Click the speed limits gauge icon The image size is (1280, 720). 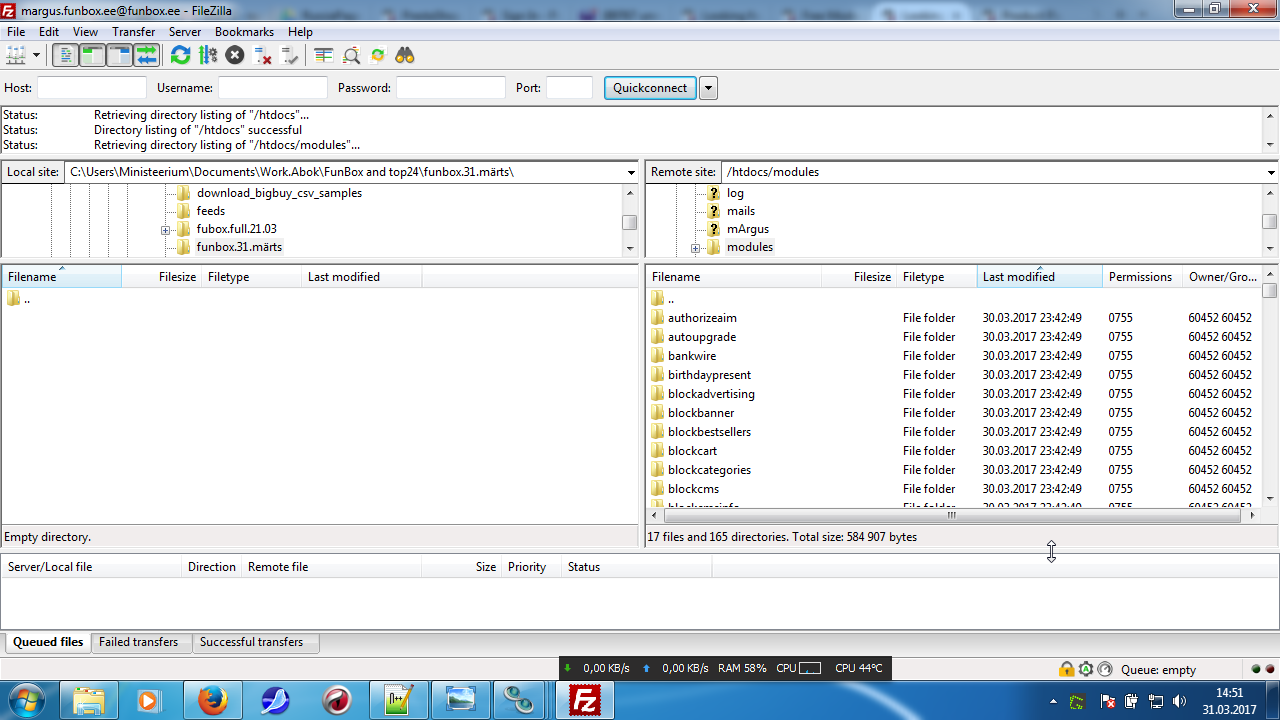click(x=1105, y=669)
